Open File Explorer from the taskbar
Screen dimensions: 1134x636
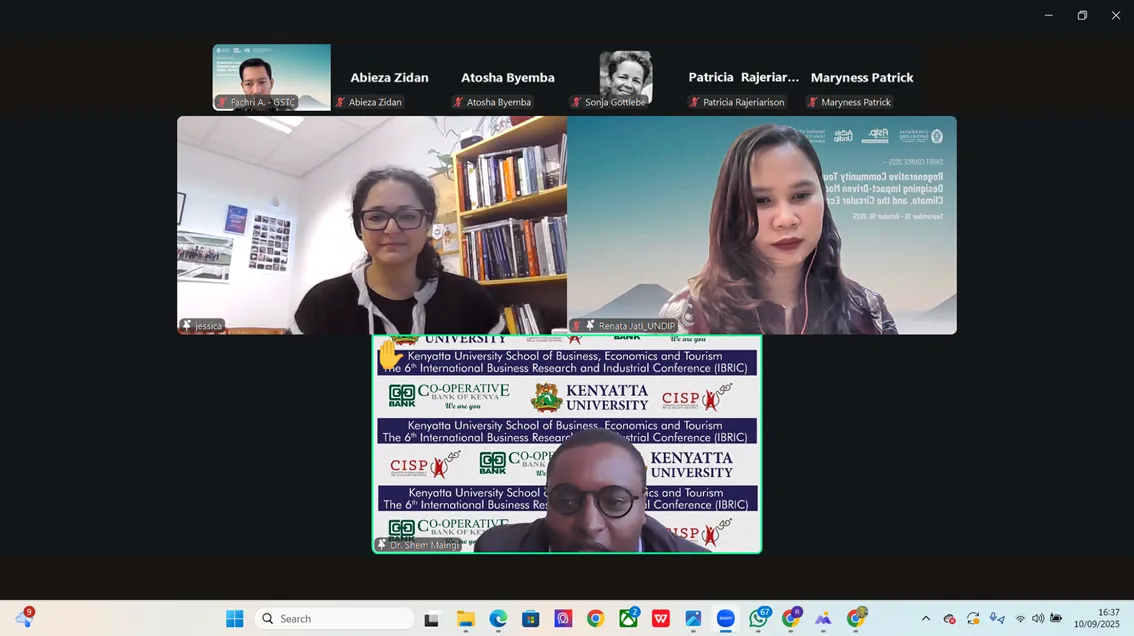[x=465, y=619]
